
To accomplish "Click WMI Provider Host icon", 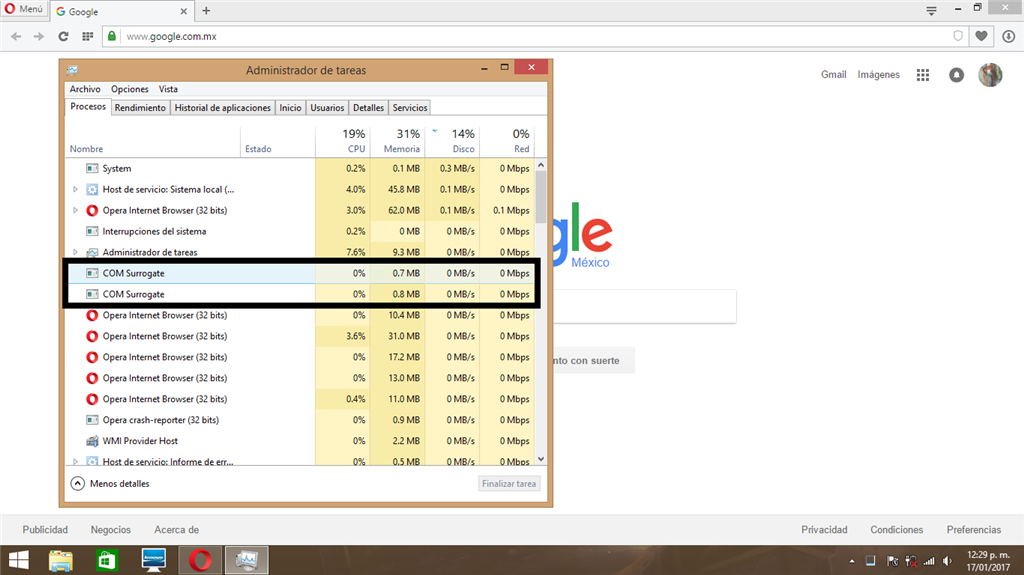I will [x=92, y=441].
